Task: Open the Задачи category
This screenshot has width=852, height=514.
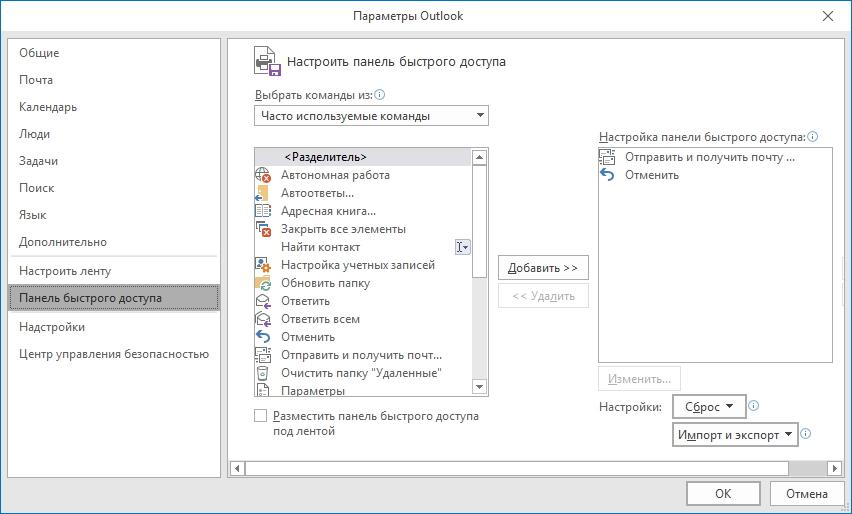Action: (38, 161)
